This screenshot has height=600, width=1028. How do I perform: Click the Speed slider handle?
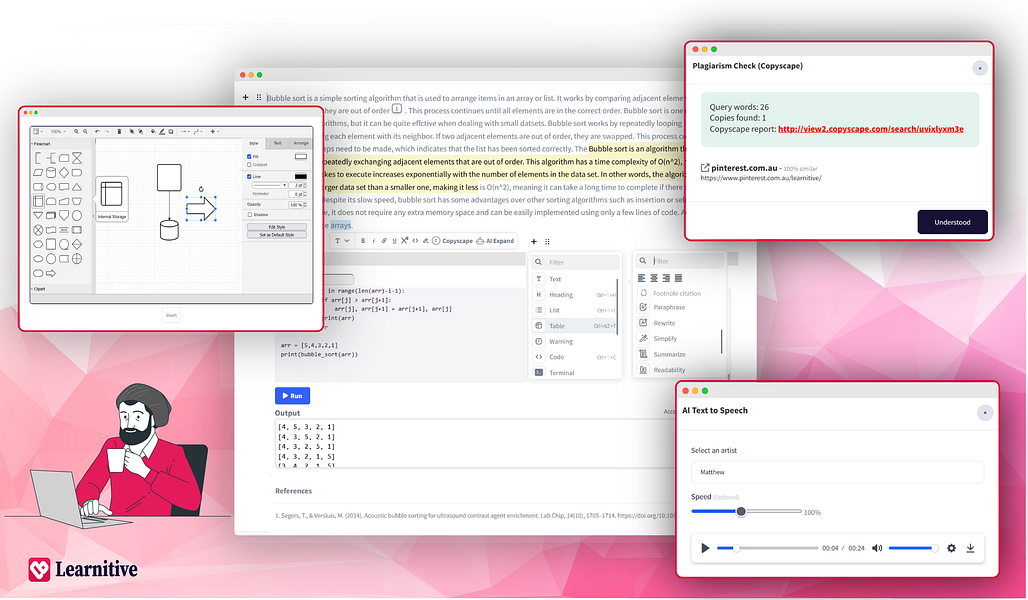click(741, 511)
